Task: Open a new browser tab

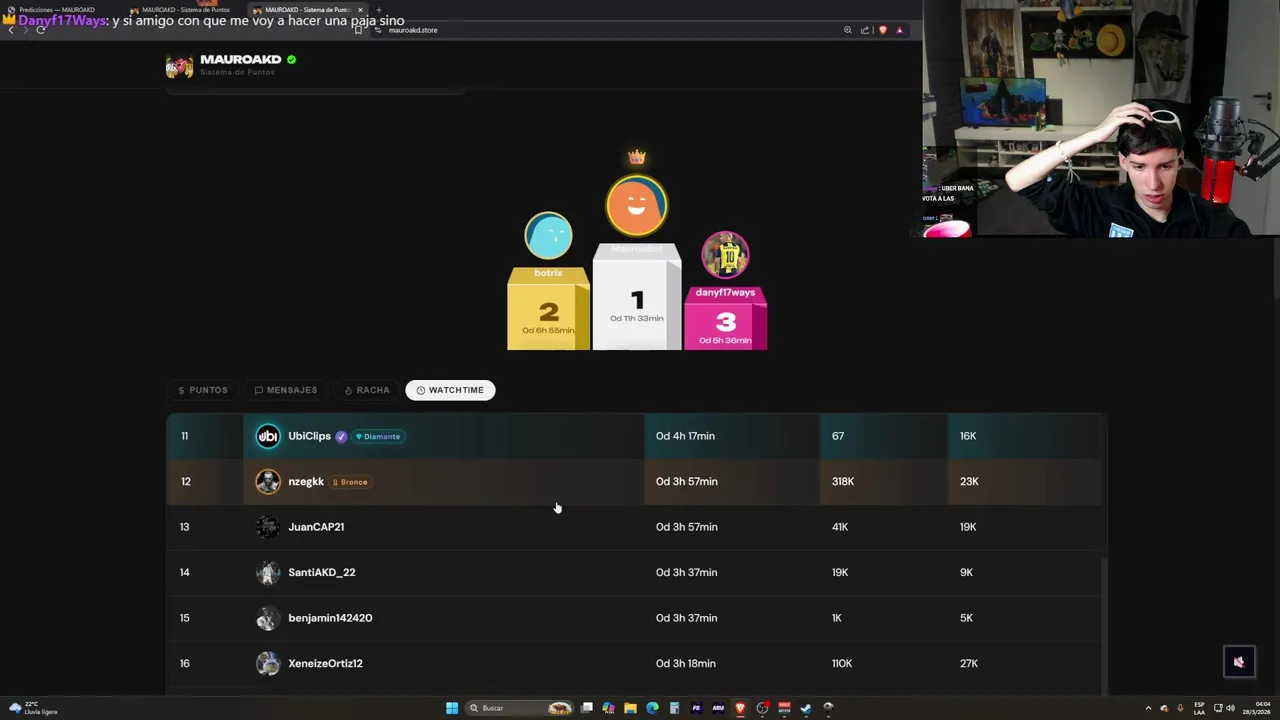Action: click(x=379, y=10)
